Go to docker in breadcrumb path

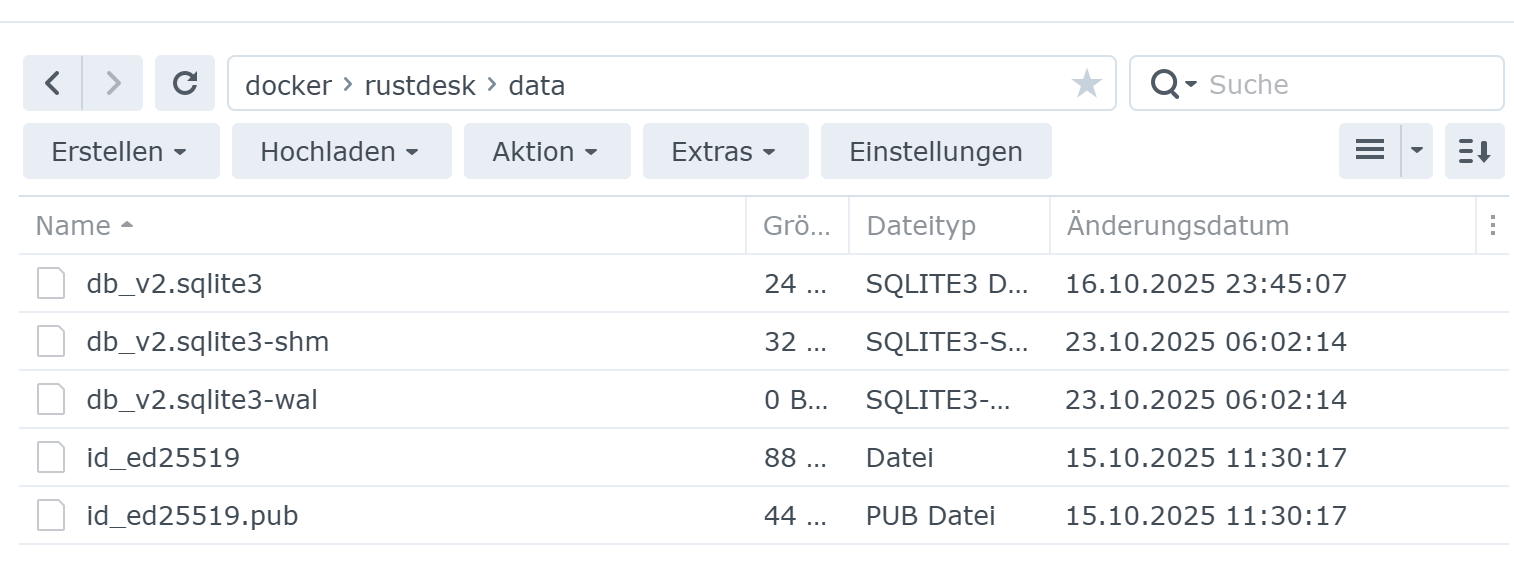288,85
